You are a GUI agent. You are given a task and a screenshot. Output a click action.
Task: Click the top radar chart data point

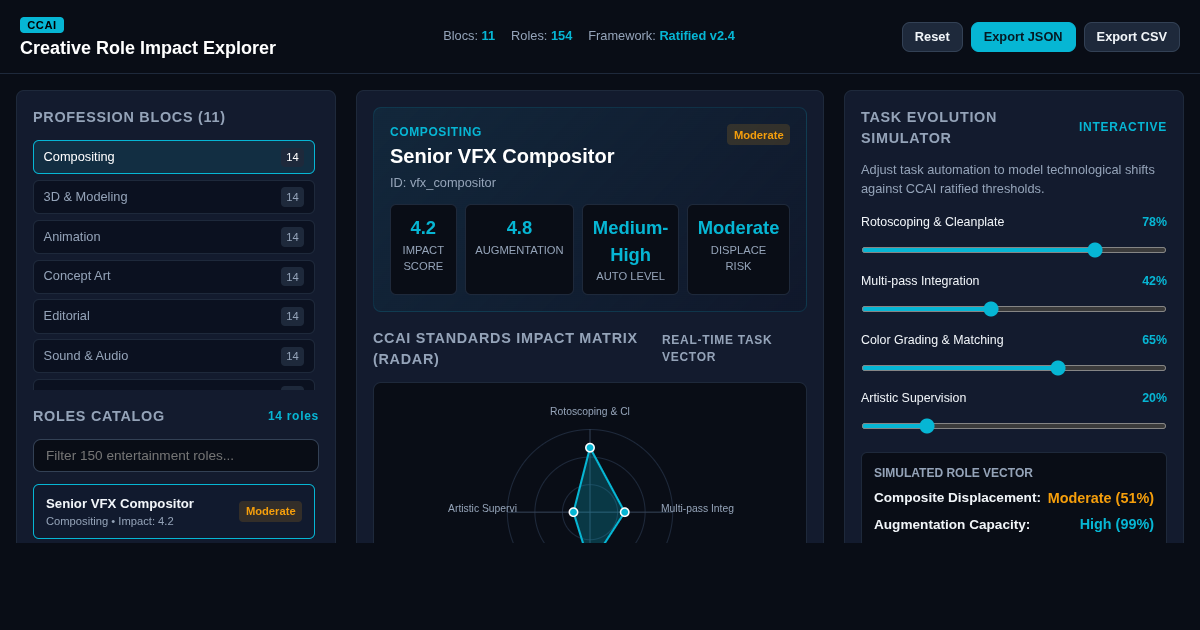coord(590,448)
